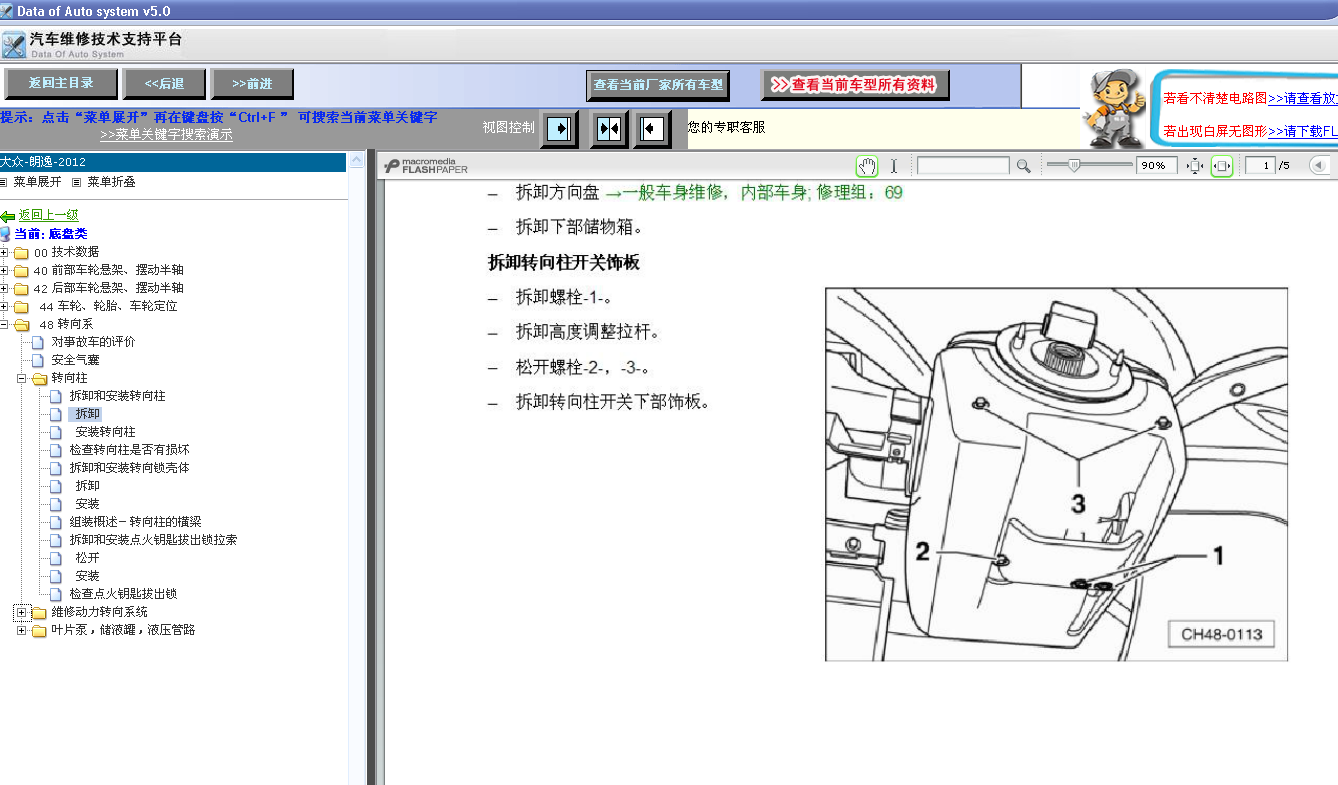Expand the 维修动力转向系统 node
Screen dimensions: 1338x785
pyautogui.click(x=22, y=612)
